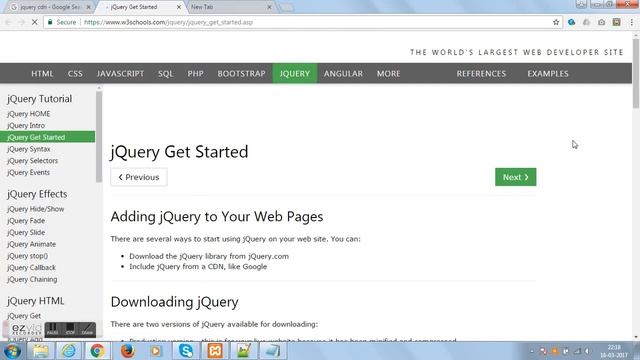The width and height of the screenshot is (640, 360).
Task: Open jQuery HOME in sidebar
Action: coord(29,114)
